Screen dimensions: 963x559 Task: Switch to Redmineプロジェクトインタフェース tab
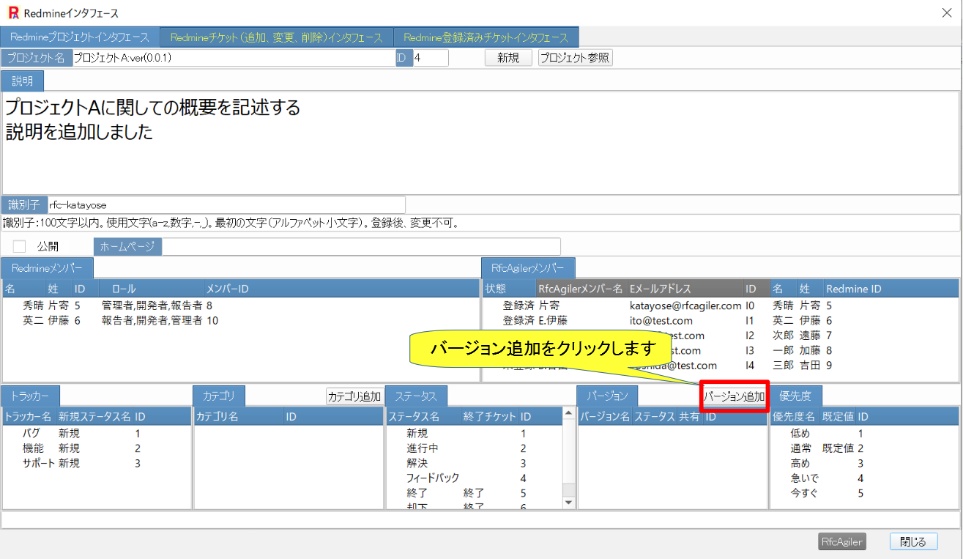80,37
